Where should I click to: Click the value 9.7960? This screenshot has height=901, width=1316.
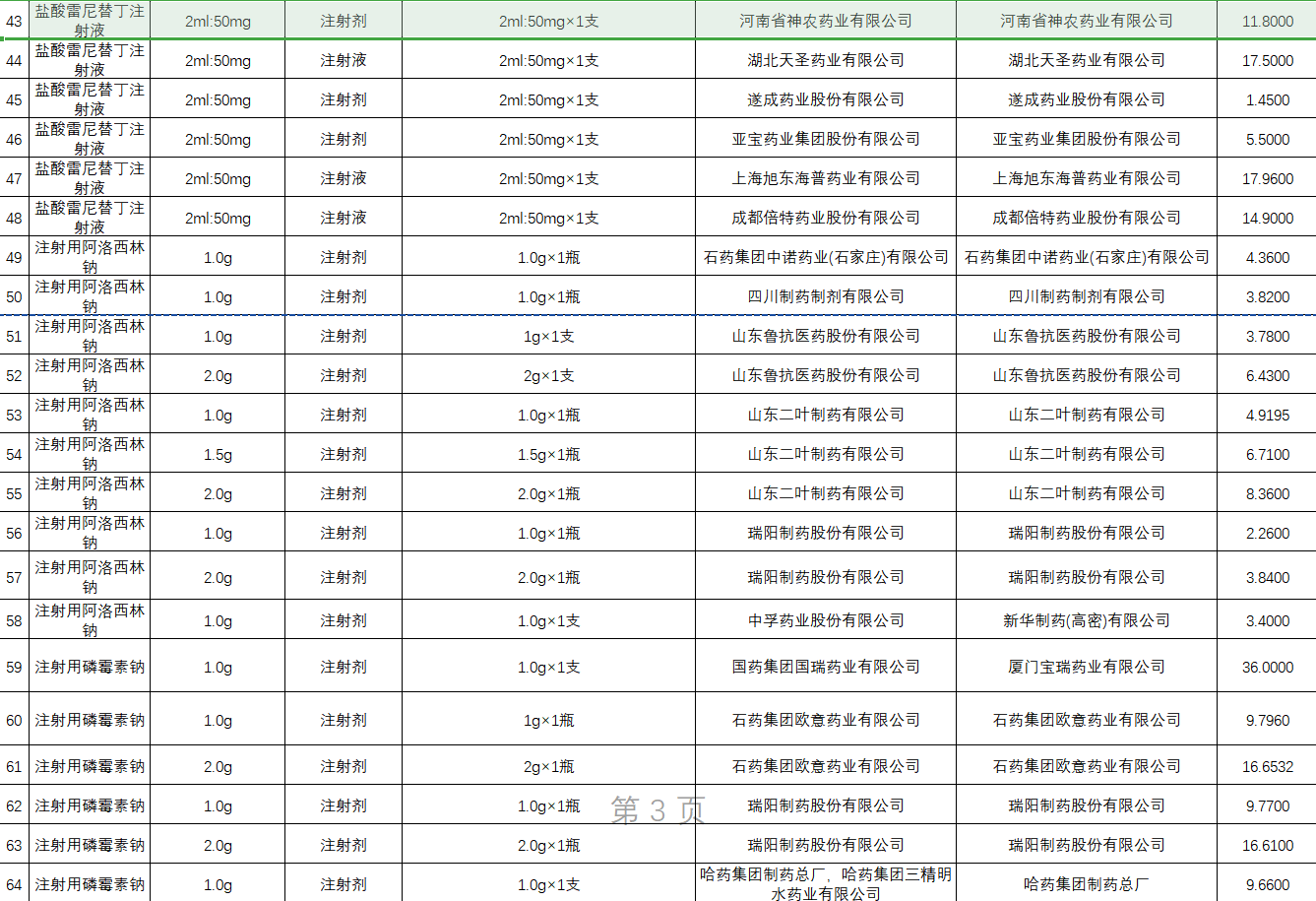(x=1267, y=720)
